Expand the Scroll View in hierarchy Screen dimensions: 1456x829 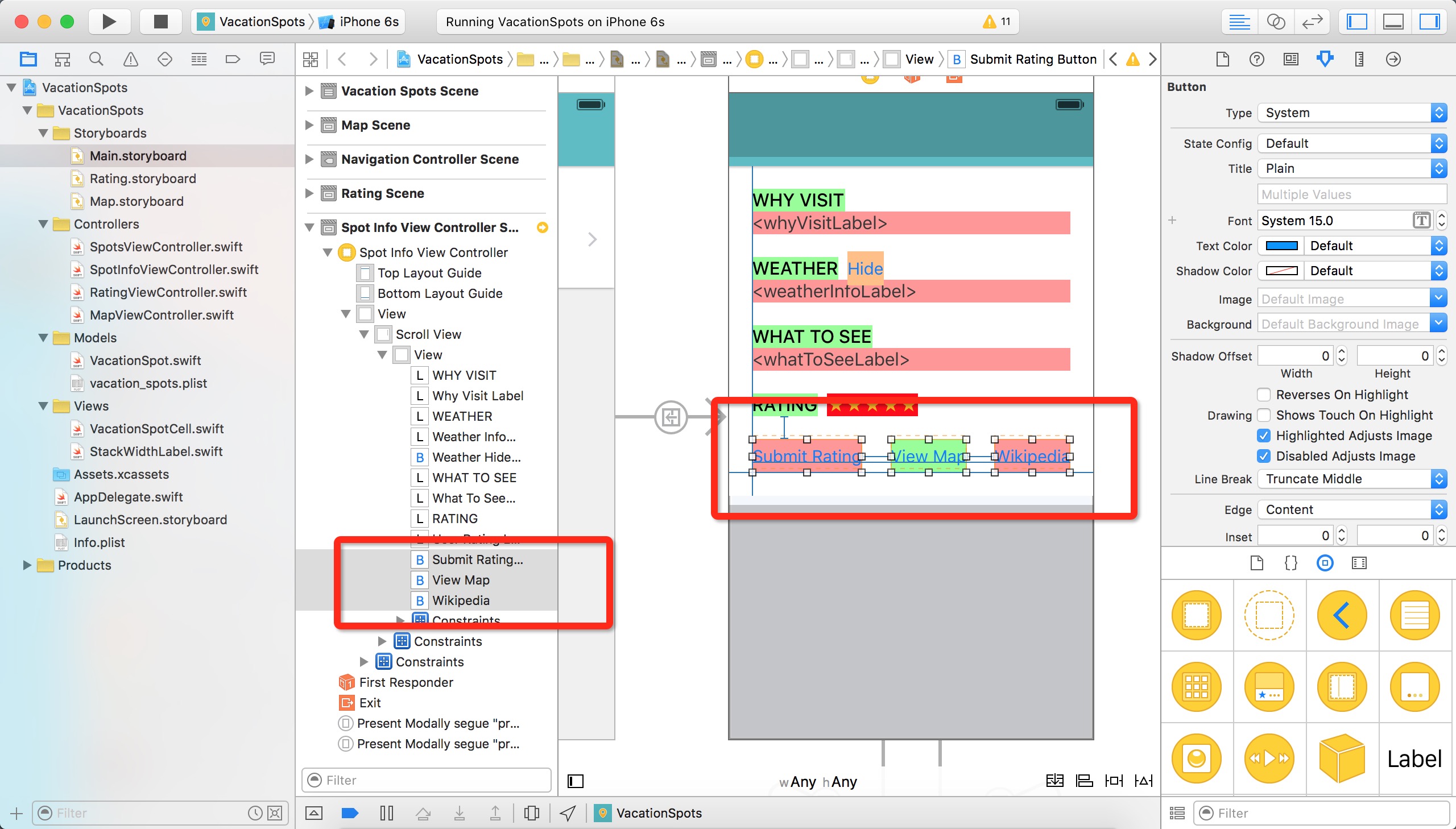click(364, 334)
